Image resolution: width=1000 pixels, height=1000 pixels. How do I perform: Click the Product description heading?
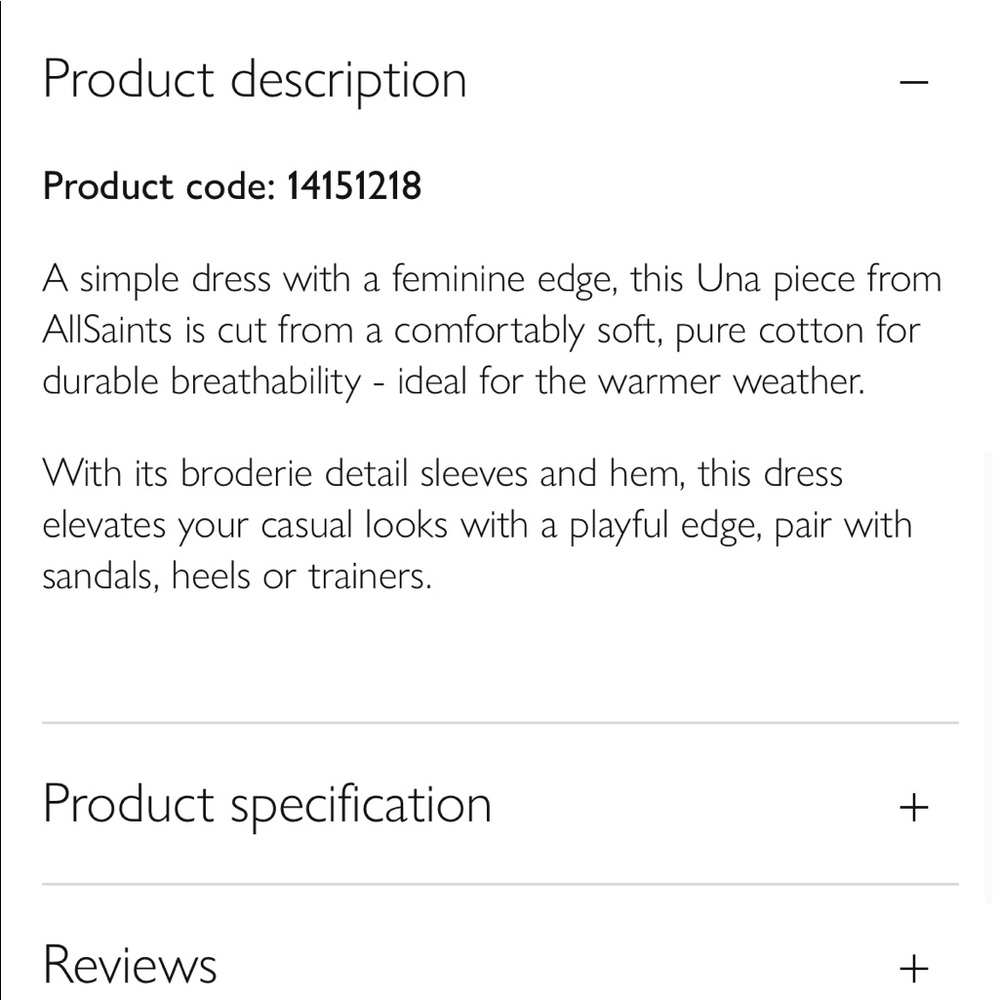coord(255,81)
